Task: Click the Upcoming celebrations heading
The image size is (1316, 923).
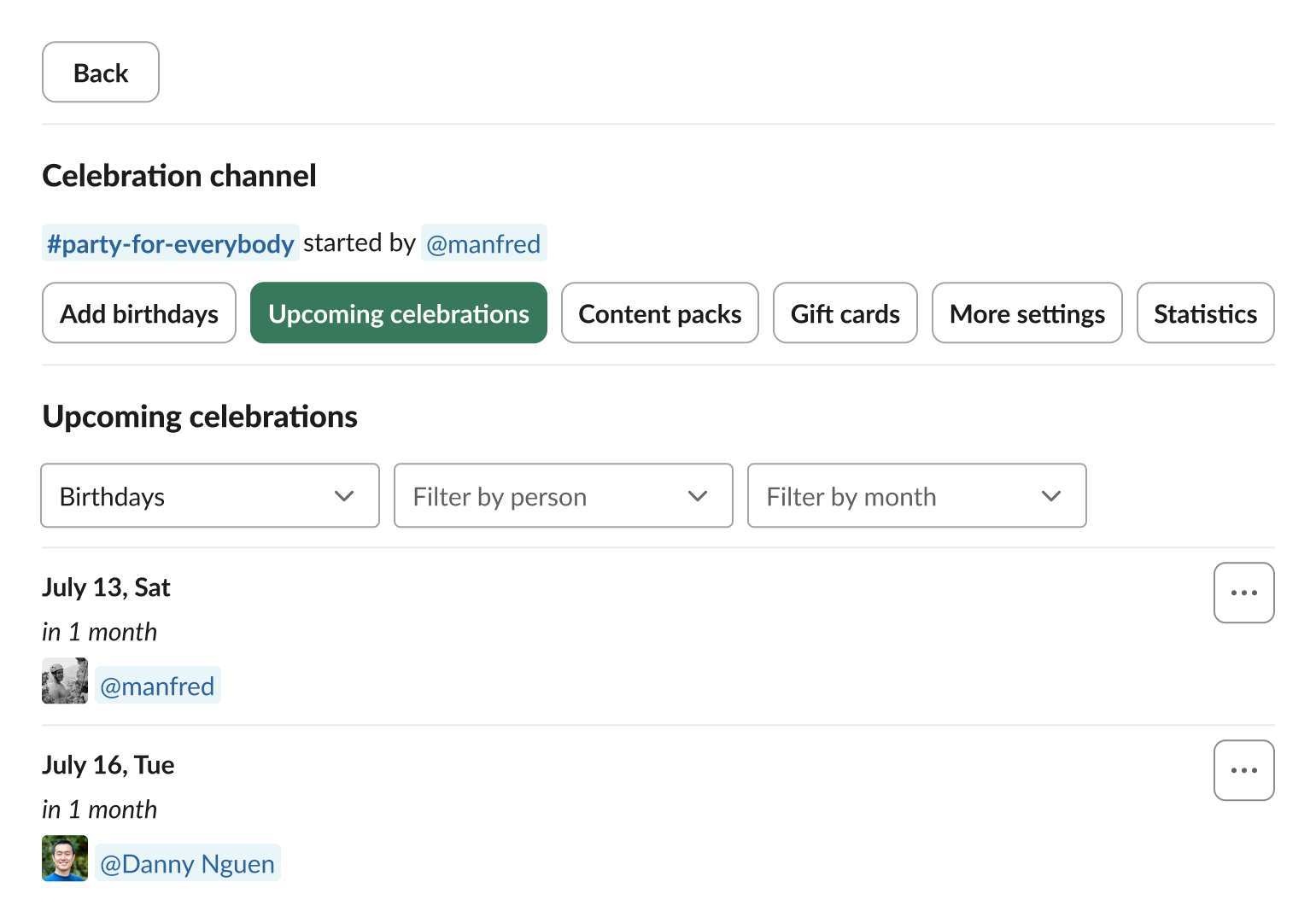Action: point(199,416)
